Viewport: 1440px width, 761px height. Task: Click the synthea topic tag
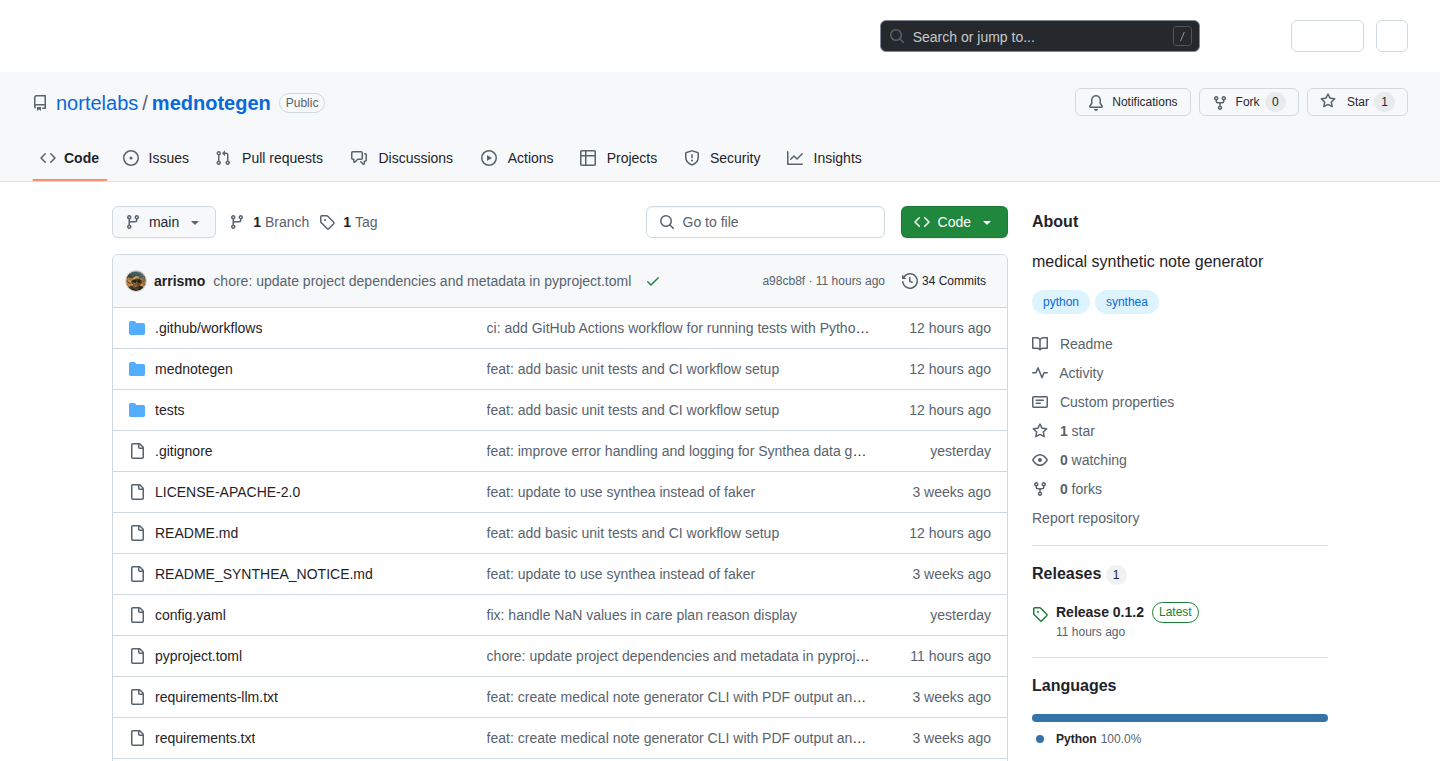click(x=1127, y=302)
